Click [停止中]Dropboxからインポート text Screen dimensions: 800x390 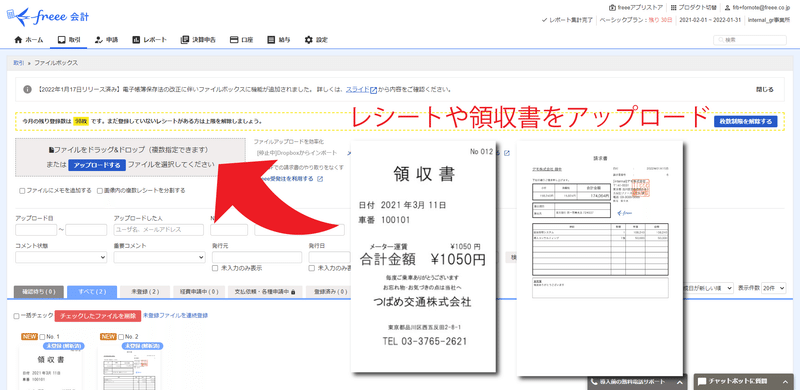297,153
